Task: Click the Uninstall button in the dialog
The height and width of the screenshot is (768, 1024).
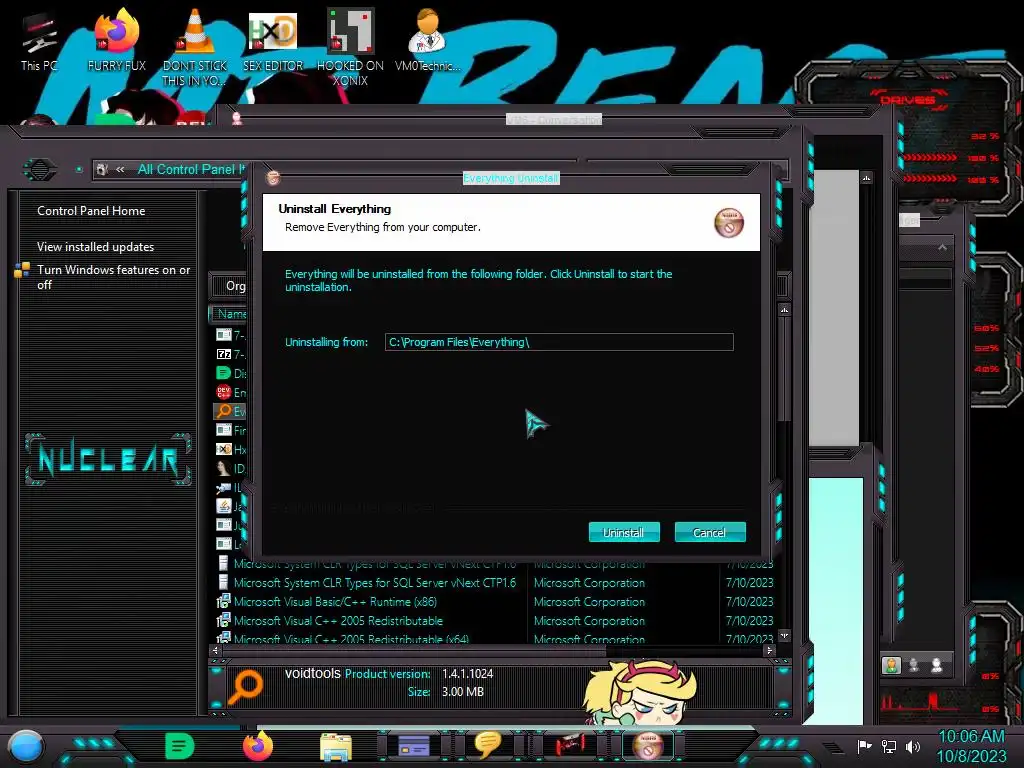Action: [x=624, y=532]
